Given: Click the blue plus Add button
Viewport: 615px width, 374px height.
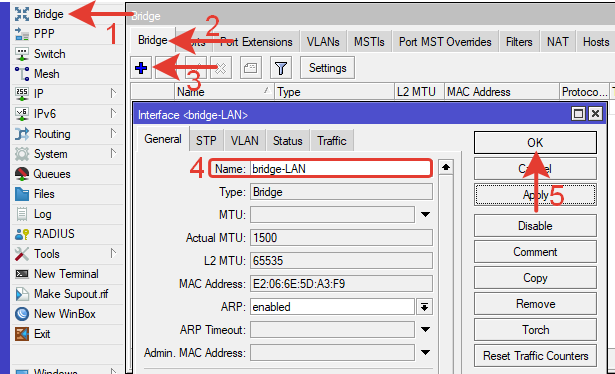Looking at the screenshot, I should tap(141, 68).
